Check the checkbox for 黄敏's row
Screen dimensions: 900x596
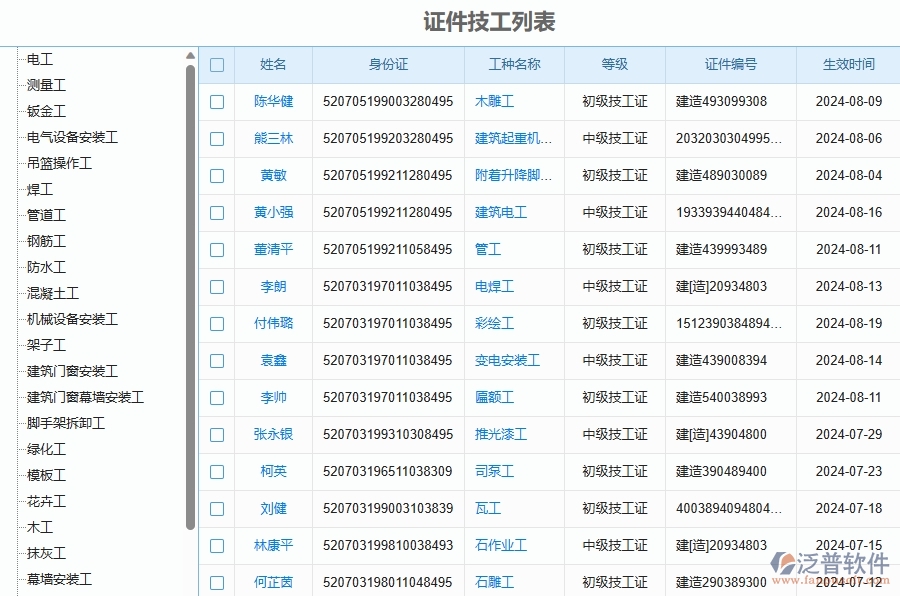[x=217, y=175]
